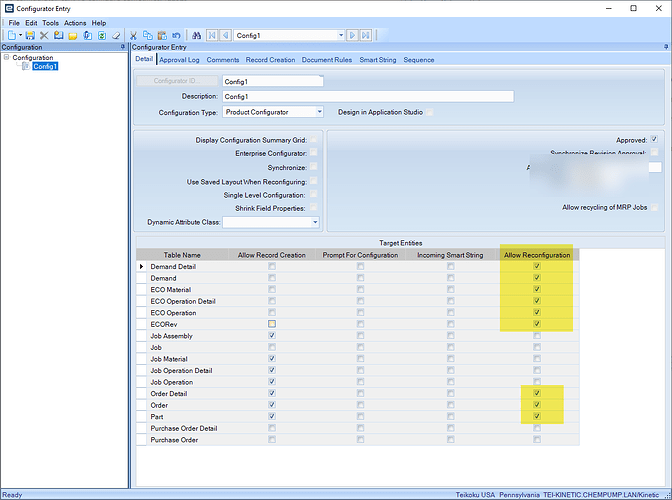Viewport: 672px width, 500px height.
Task: Go to the first record arrow
Action: pos(212,35)
